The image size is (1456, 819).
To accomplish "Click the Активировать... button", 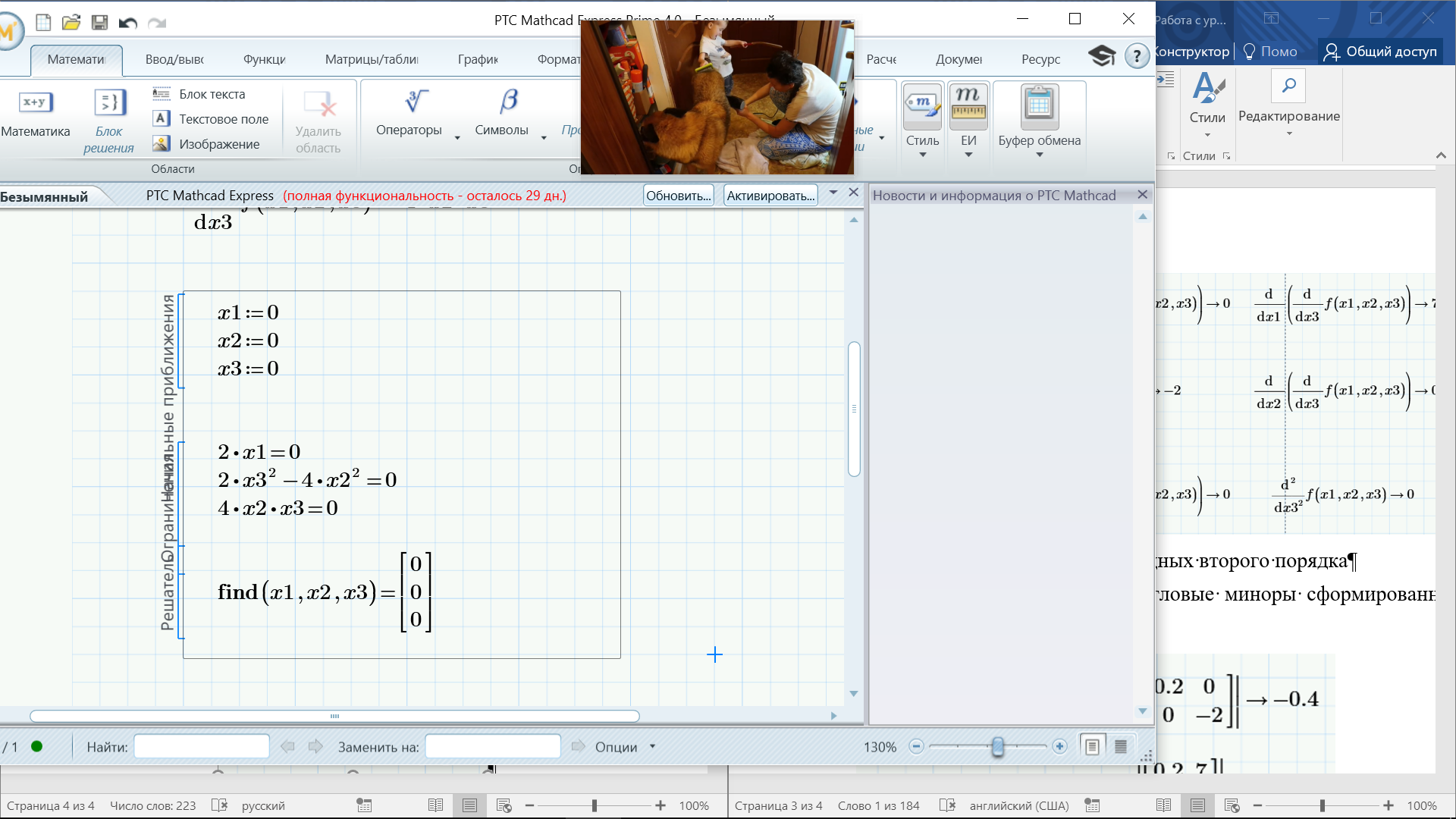I will click(770, 196).
